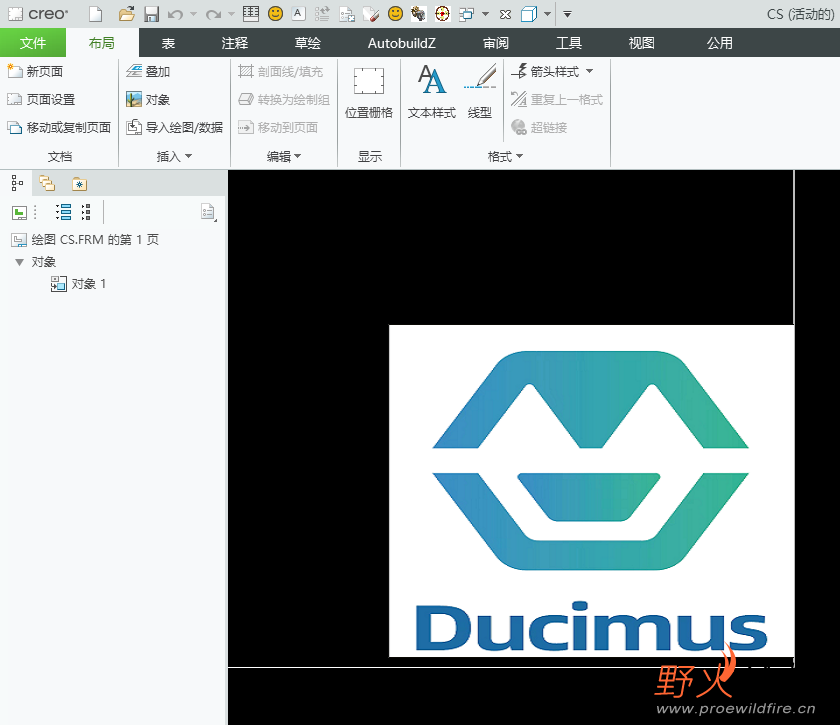
Task: Toggle the 位置栅格 grid display
Action: (x=369, y=92)
